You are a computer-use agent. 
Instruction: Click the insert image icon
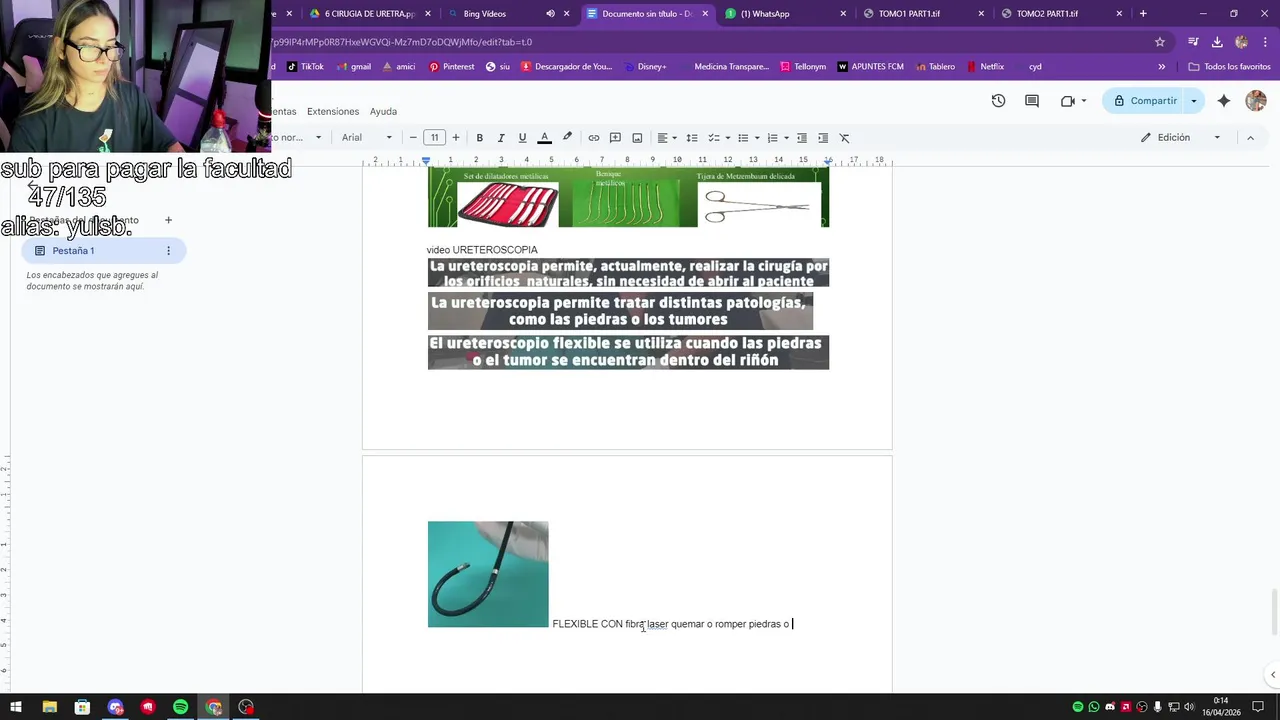pos(637,138)
